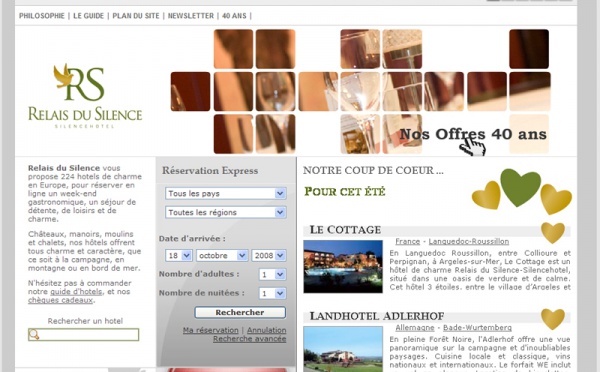Click the Rechercher button
Viewport: 600px width, 372px height.
pyautogui.click(x=240, y=312)
